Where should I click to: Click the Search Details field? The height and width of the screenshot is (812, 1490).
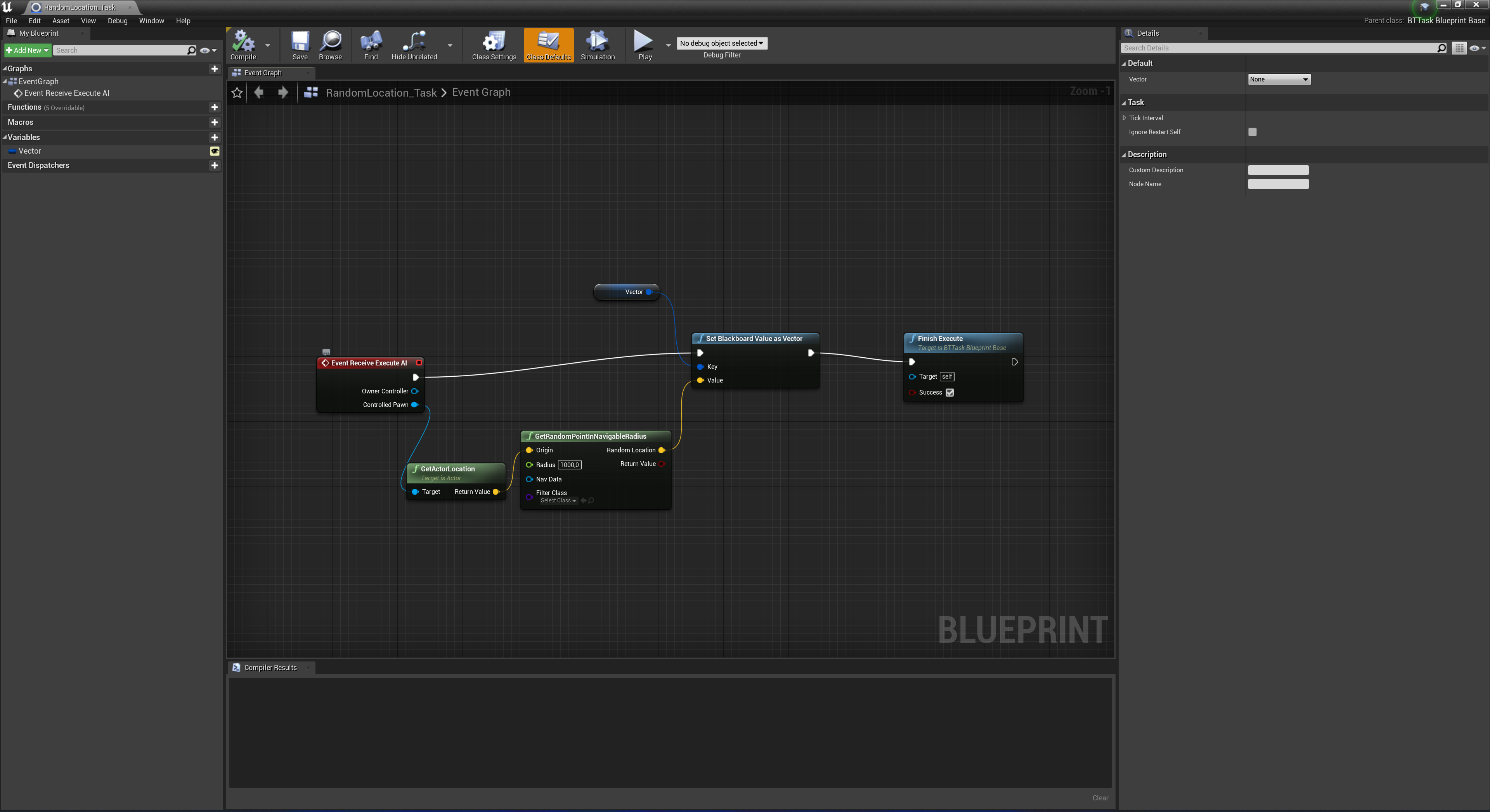point(1278,48)
